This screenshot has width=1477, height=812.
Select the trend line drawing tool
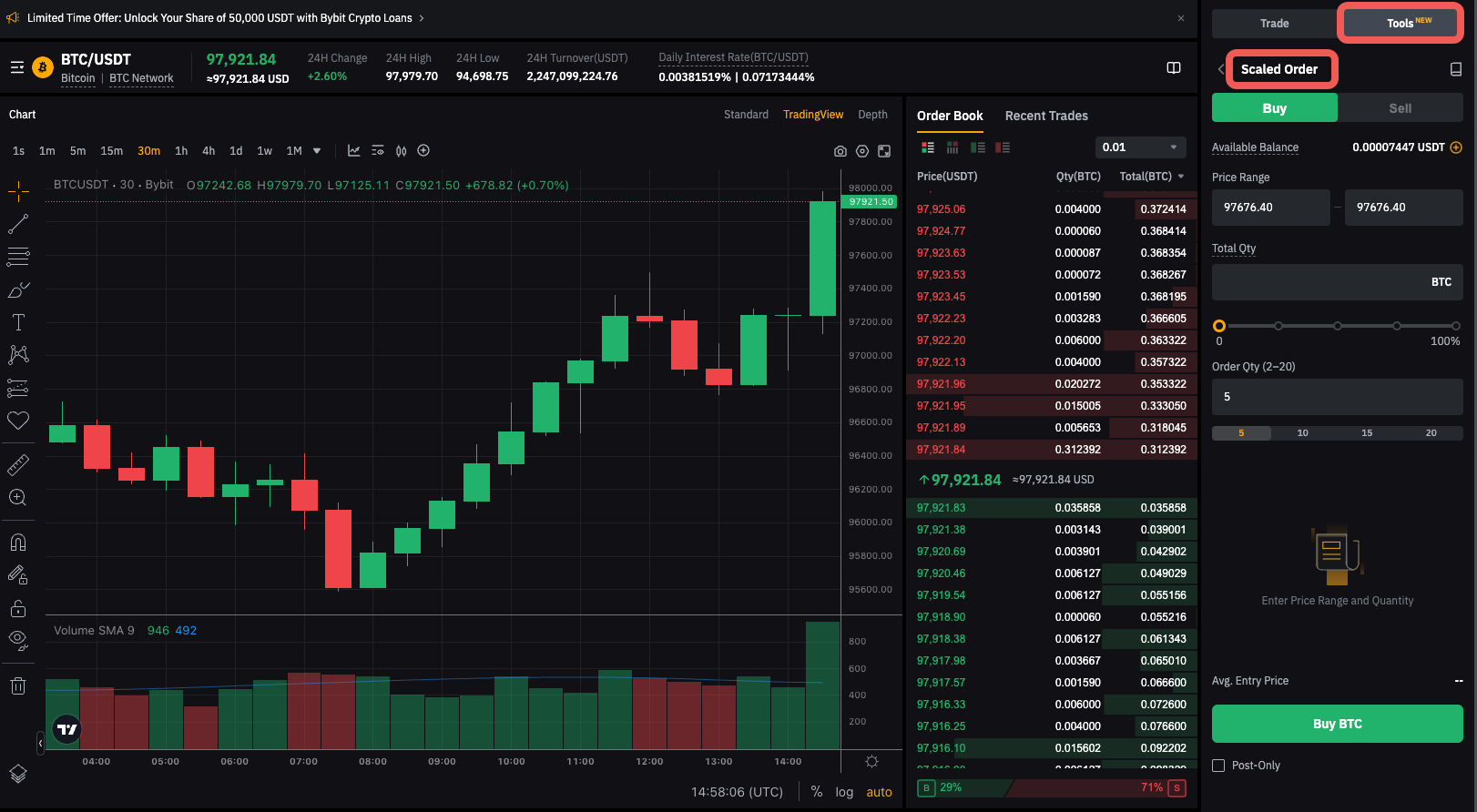click(x=18, y=224)
